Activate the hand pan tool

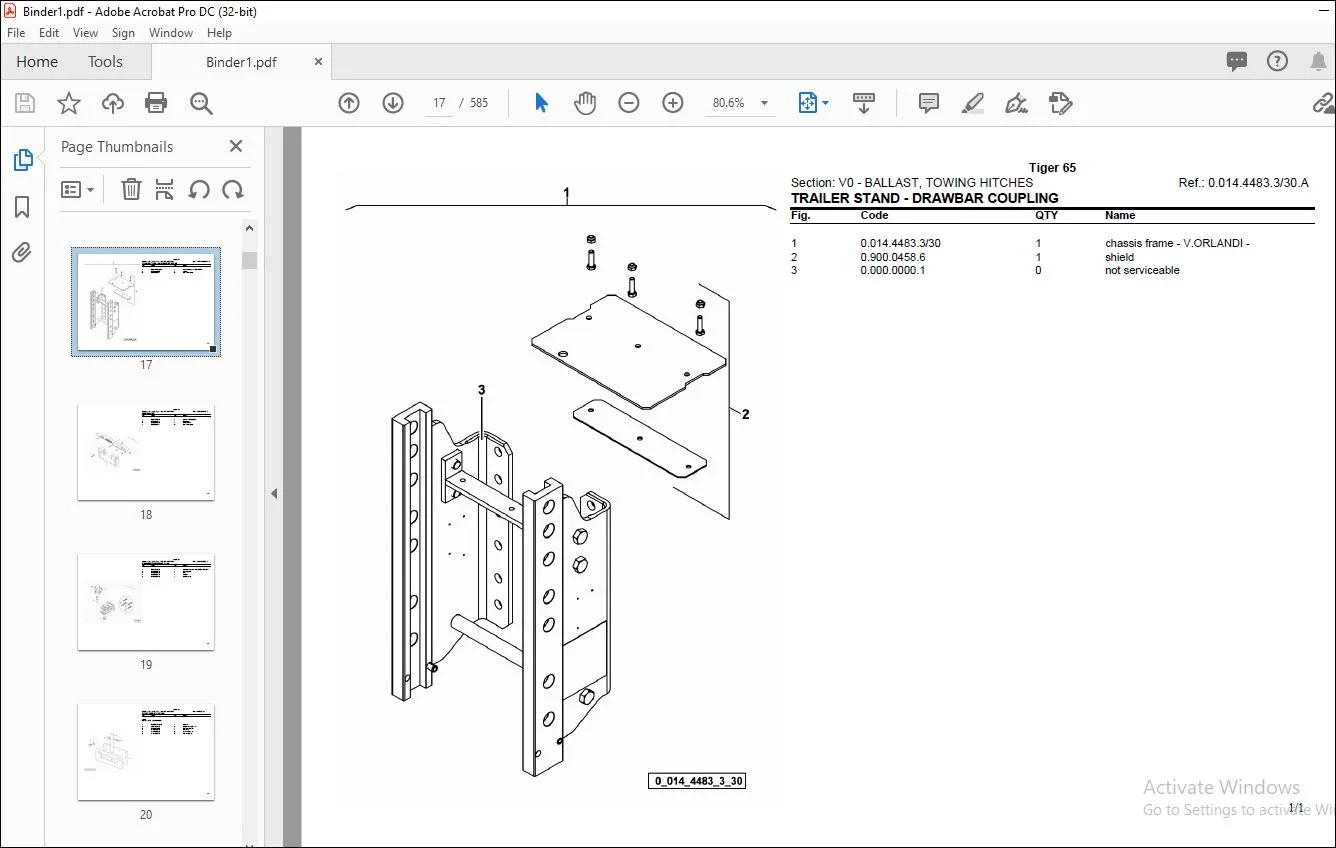tap(585, 103)
